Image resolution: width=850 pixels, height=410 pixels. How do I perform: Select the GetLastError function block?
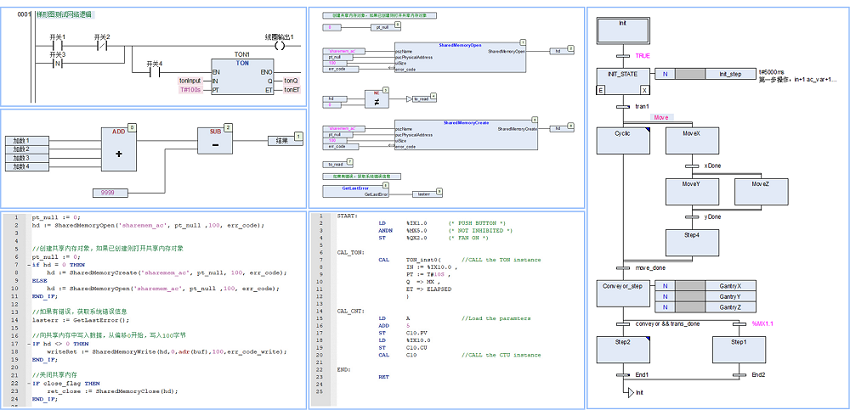(356, 191)
